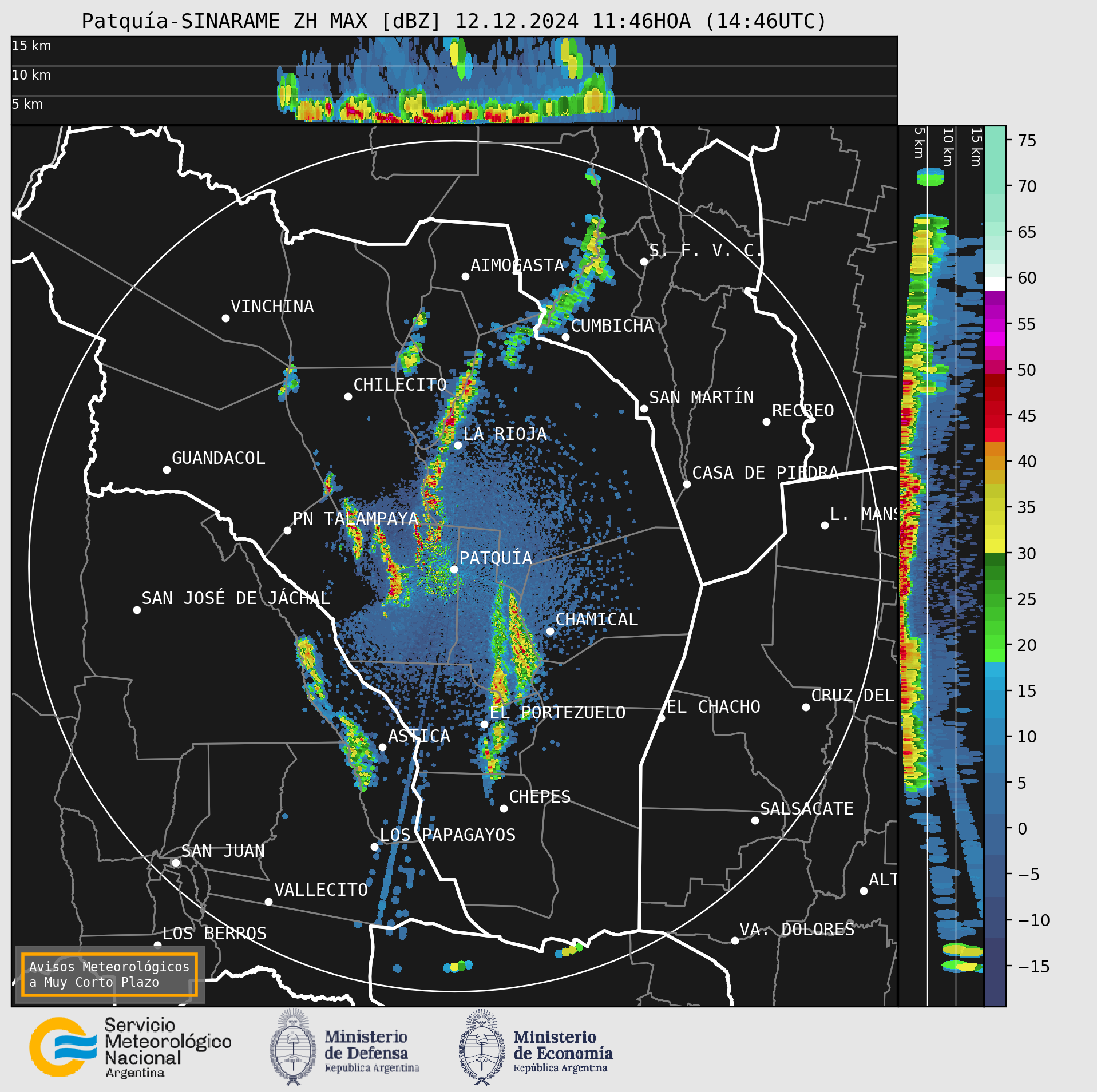Image resolution: width=1097 pixels, height=1092 pixels.
Task: Click the white dot marking Chamical
Action: [x=550, y=631]
